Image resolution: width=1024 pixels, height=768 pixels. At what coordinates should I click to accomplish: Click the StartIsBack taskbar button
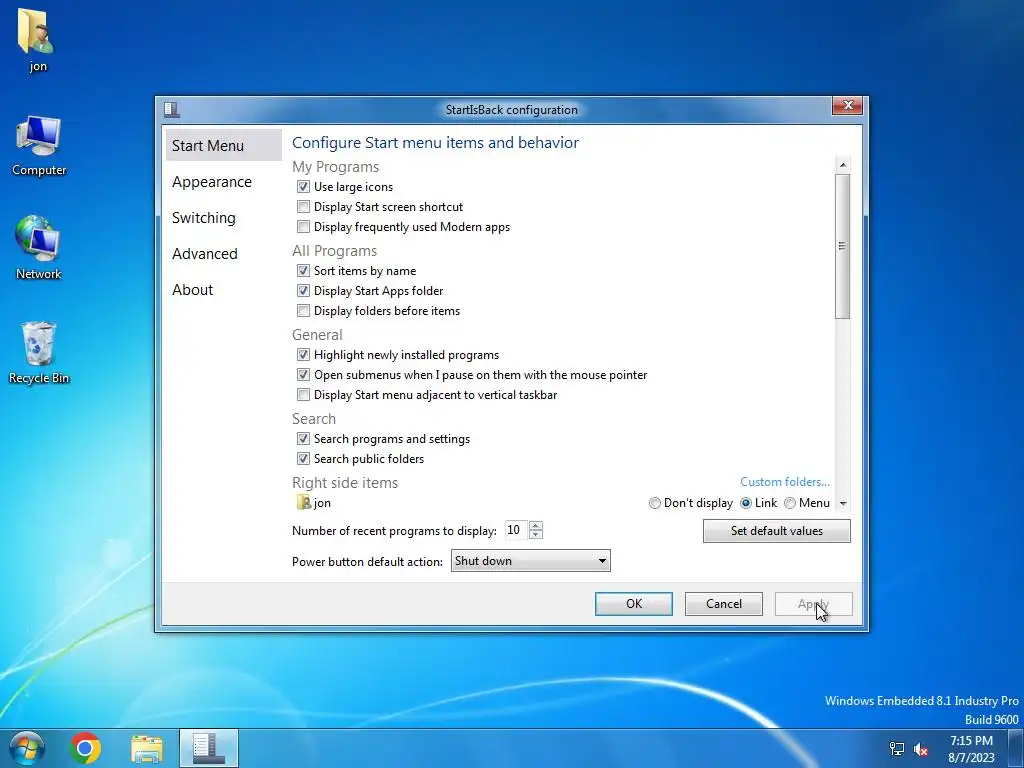pyautogui.click(x=208, y=748)
